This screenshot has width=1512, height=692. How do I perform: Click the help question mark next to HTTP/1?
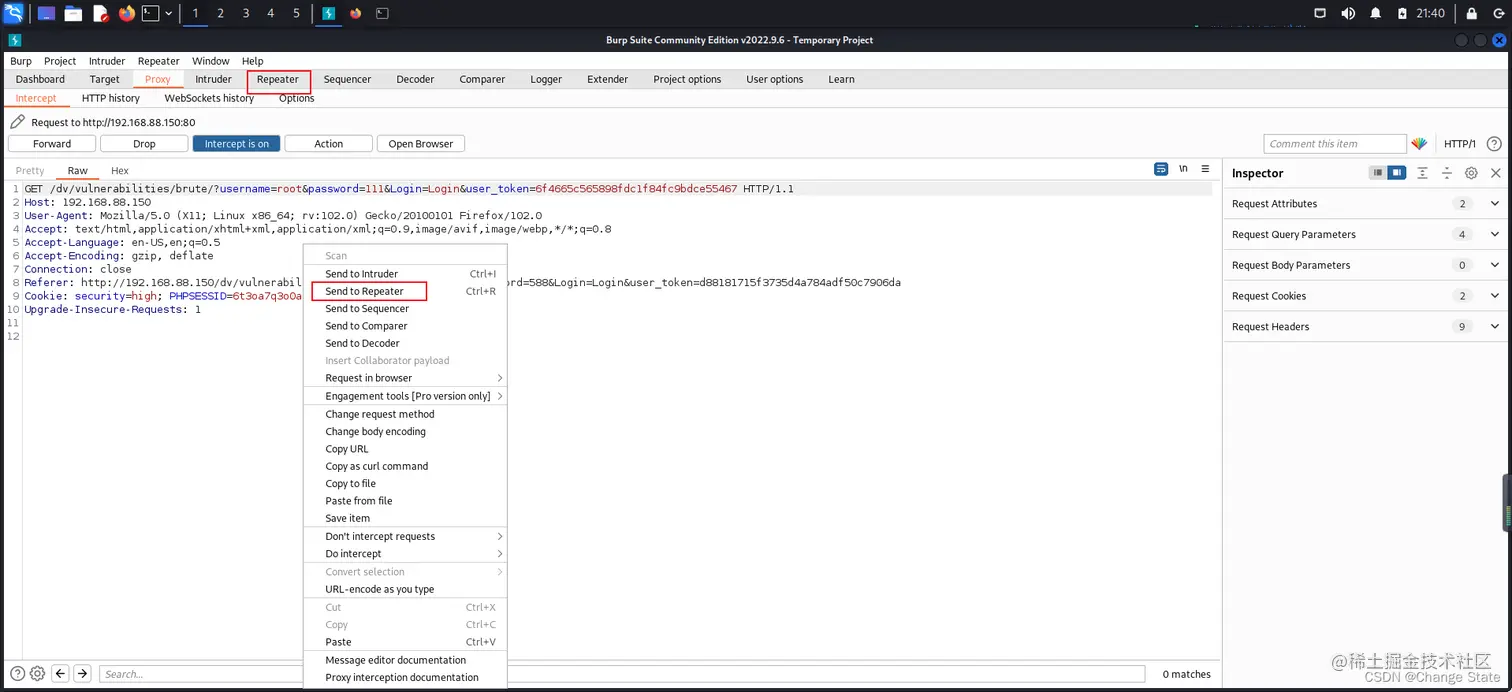click(1494, 144)
